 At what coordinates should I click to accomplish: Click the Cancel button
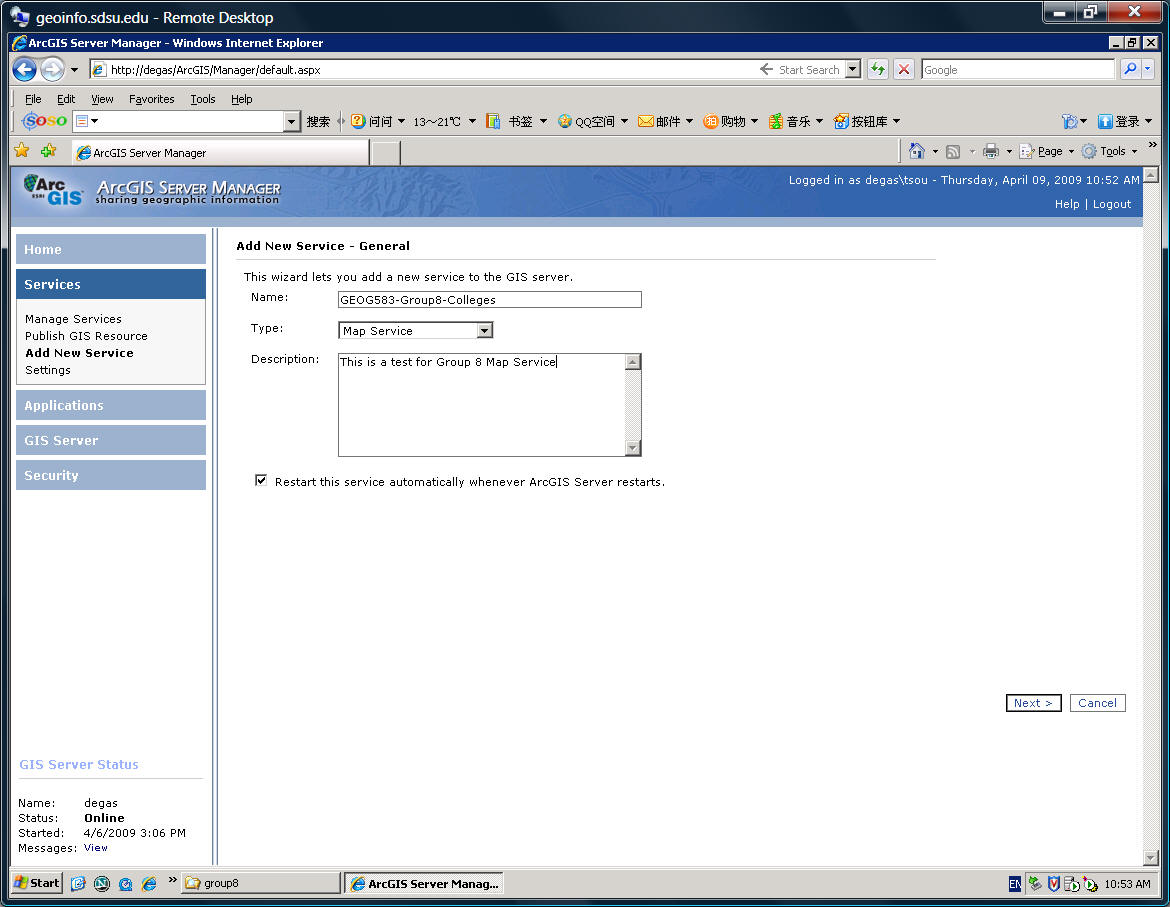tap(1097, 703)
